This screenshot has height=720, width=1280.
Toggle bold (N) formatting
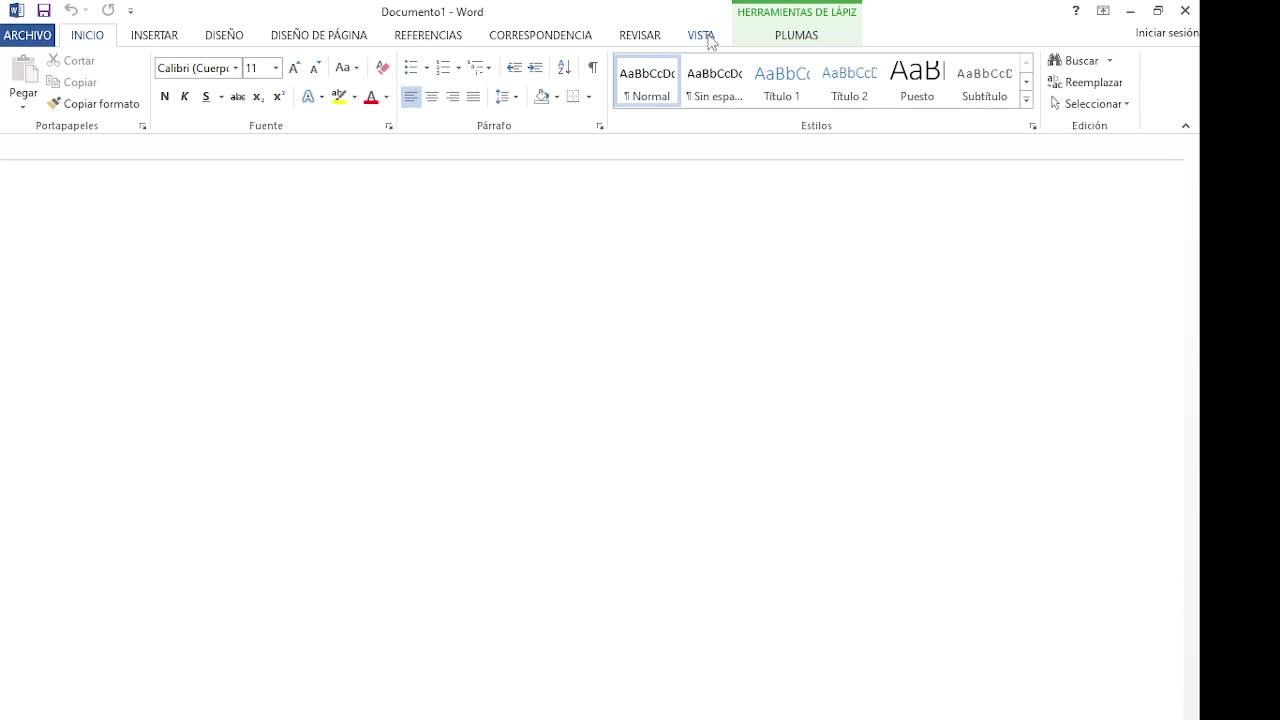point(165,97)
